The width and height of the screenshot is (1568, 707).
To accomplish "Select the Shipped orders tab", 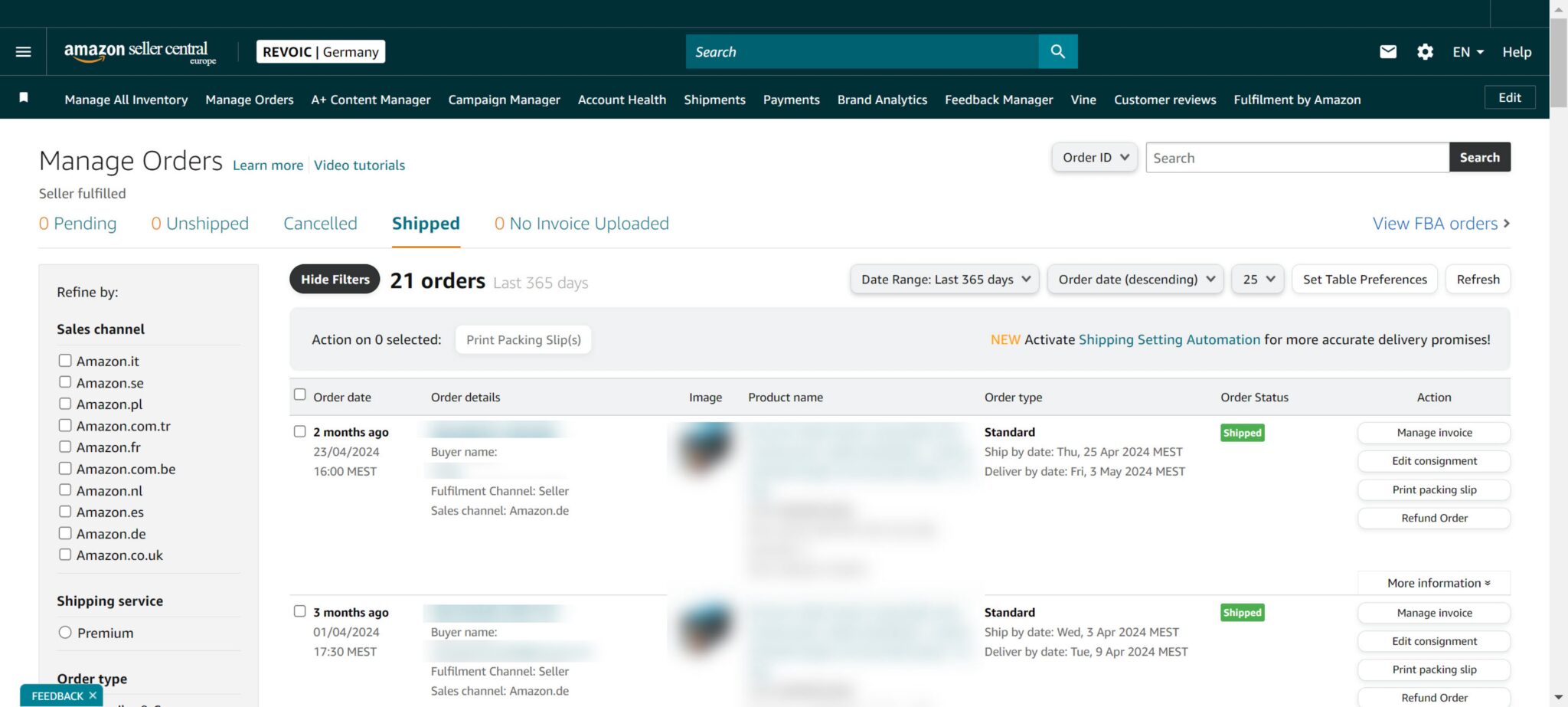I will pos(426,223).
